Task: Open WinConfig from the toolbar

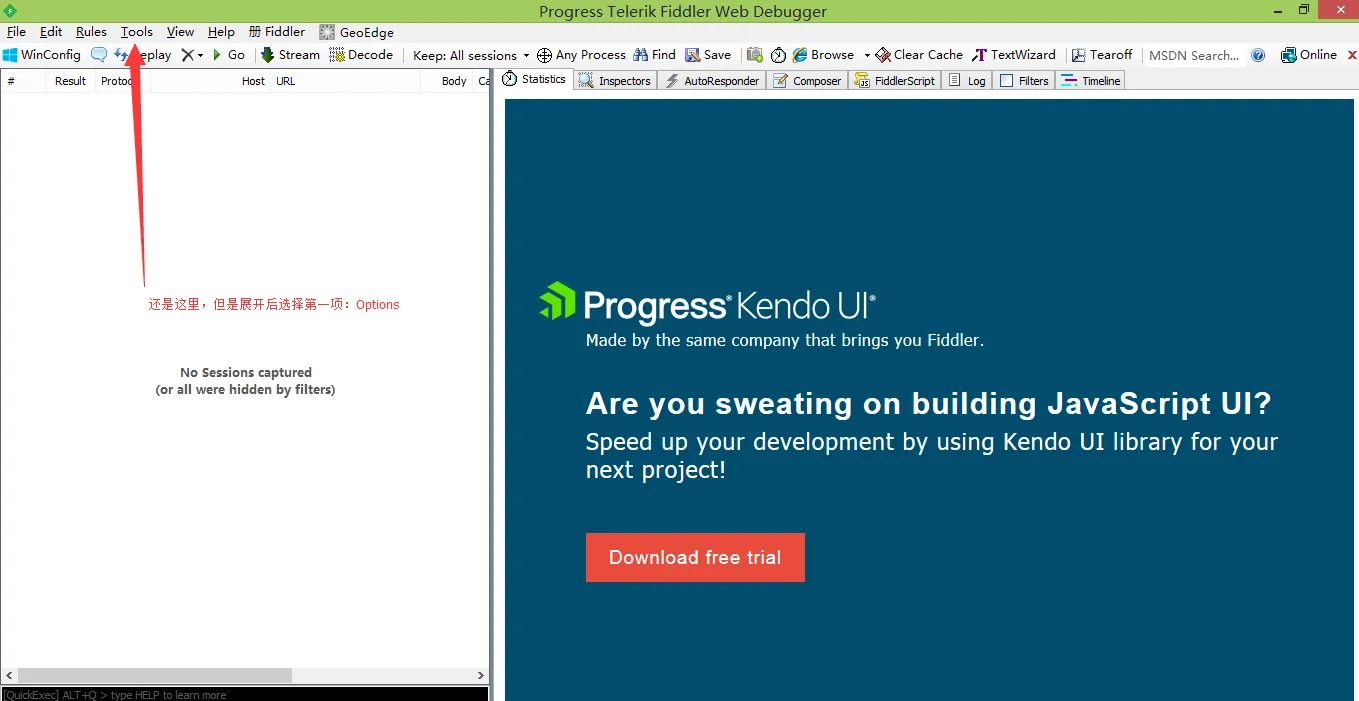Action: click(42, 55)
